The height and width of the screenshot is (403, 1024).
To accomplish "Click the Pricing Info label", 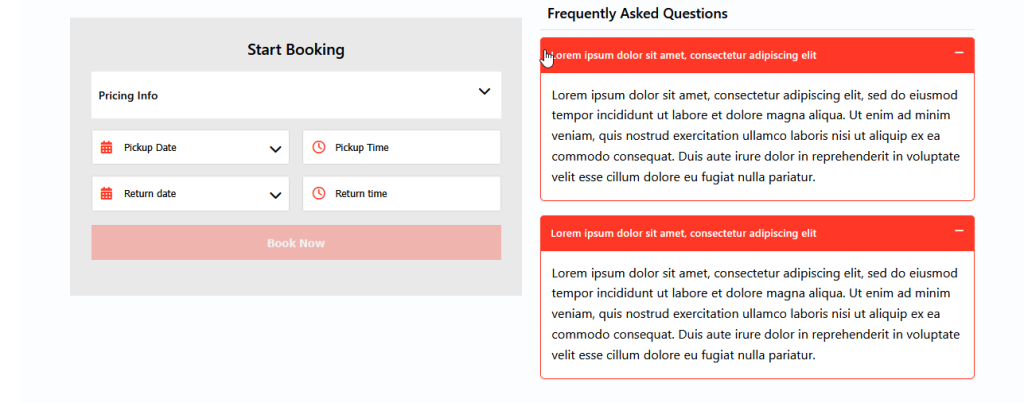I will 128,96.
